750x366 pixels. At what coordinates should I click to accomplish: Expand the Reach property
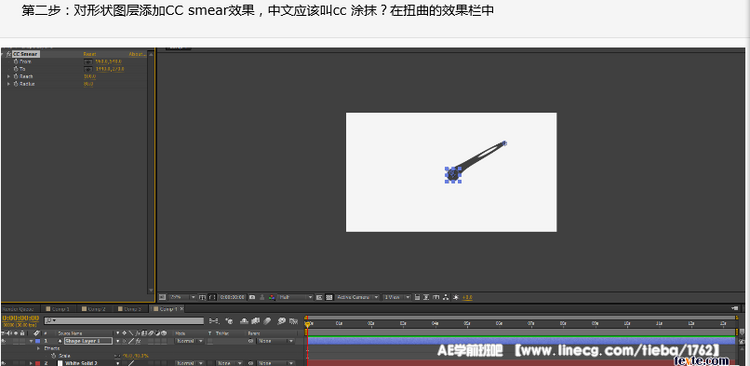point(9,77)
